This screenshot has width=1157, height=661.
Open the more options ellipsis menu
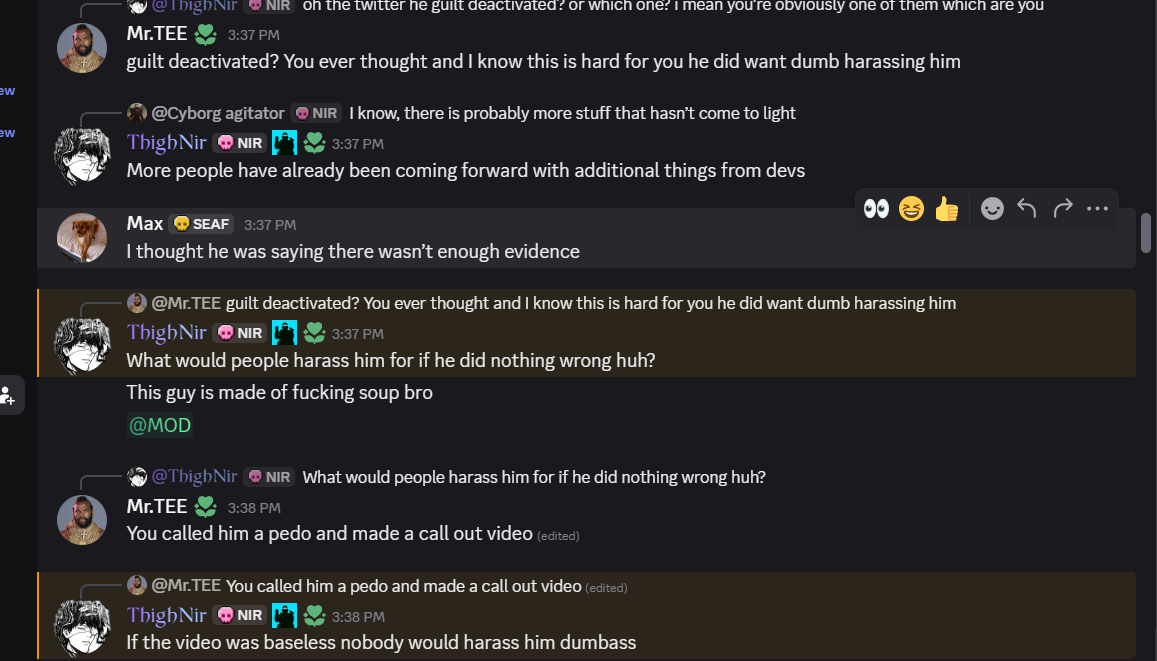point(1097,210)
